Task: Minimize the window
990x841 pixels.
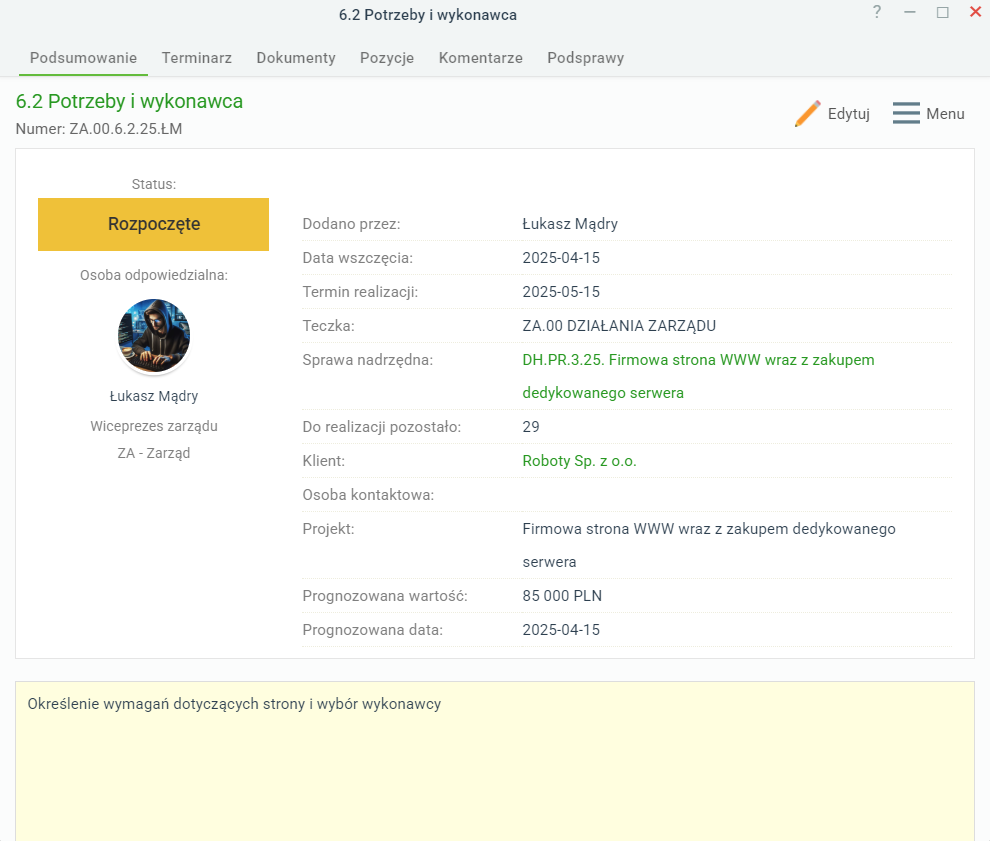Action: (910, 12)
